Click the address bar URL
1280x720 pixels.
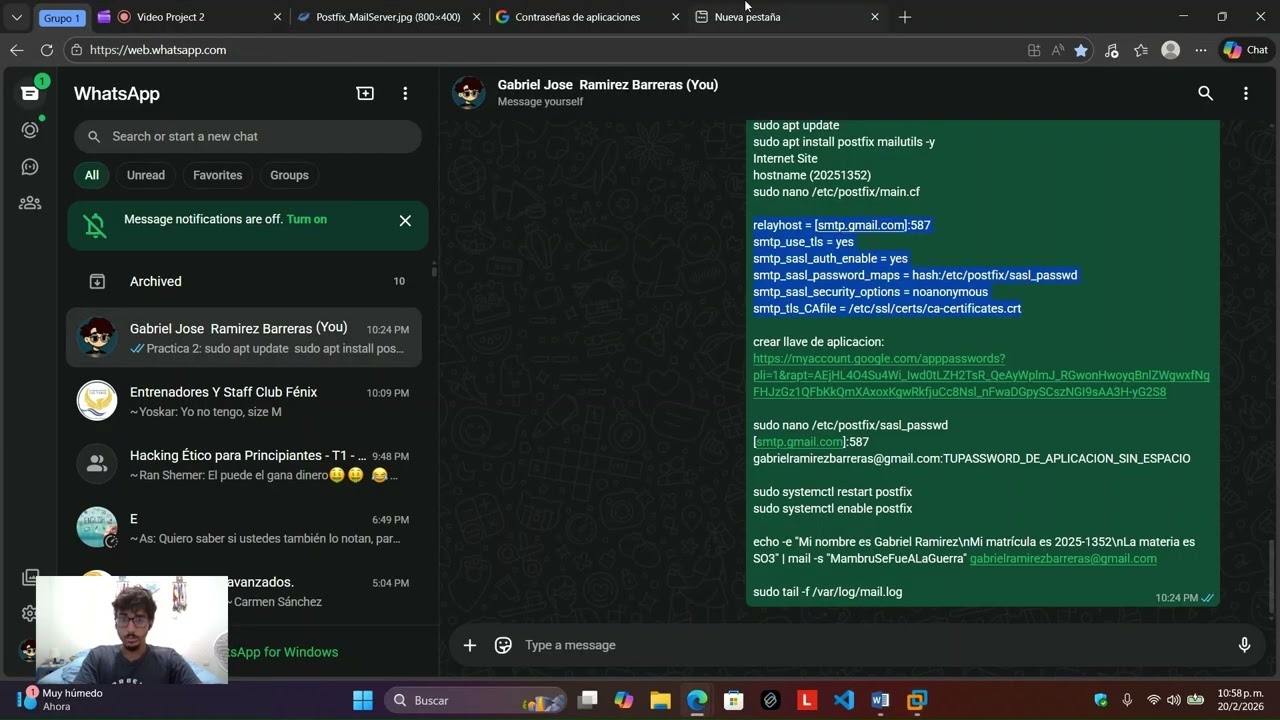pos(158,50)
